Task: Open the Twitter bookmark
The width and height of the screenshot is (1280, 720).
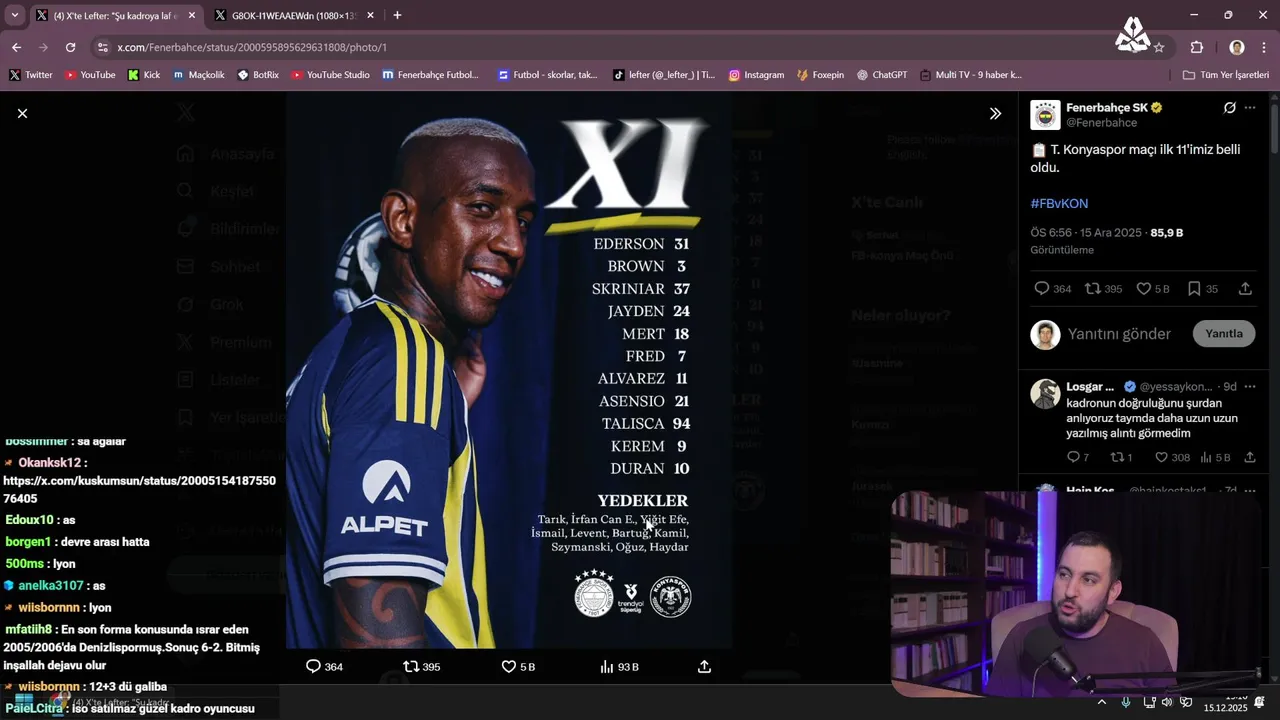Action: click(x=31, y=75)
